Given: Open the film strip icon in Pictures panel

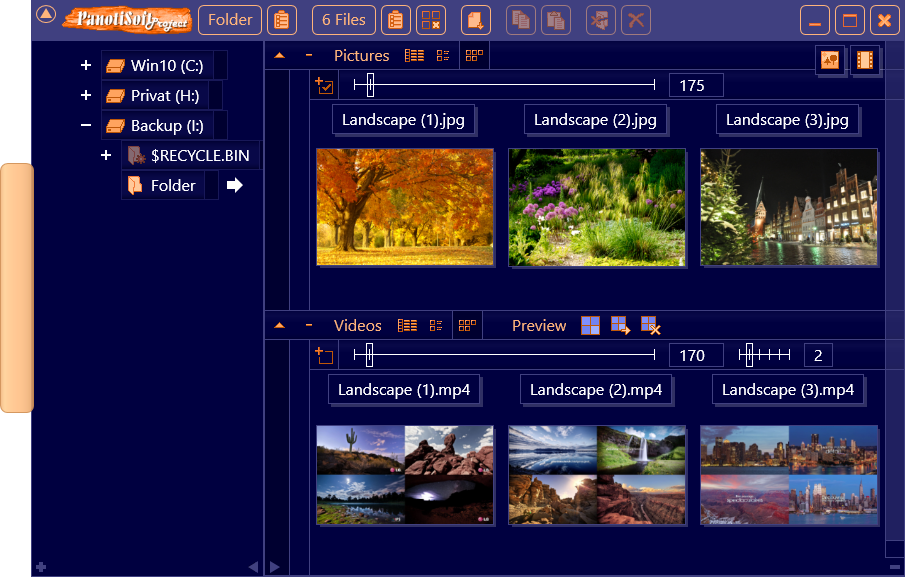Looking at the screenshot, I should point(864,60).
